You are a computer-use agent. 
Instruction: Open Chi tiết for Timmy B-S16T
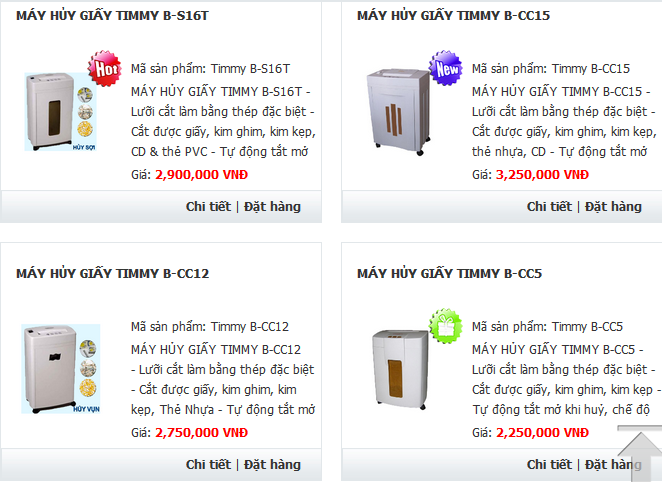[x=209, y=207]
